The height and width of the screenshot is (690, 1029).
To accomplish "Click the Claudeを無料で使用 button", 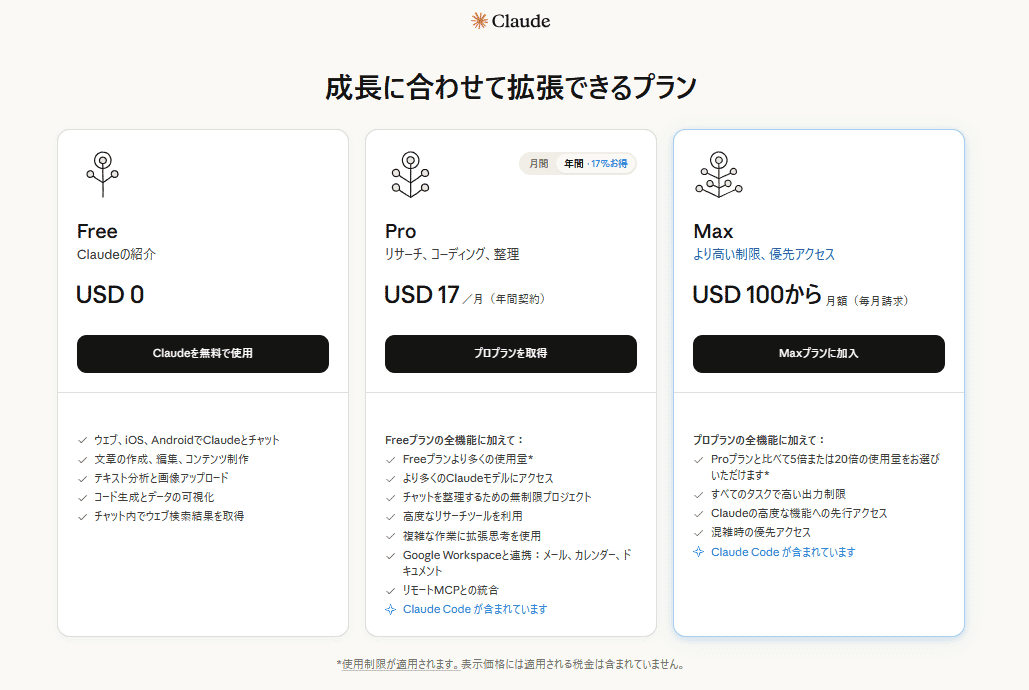I will (202, 354).
